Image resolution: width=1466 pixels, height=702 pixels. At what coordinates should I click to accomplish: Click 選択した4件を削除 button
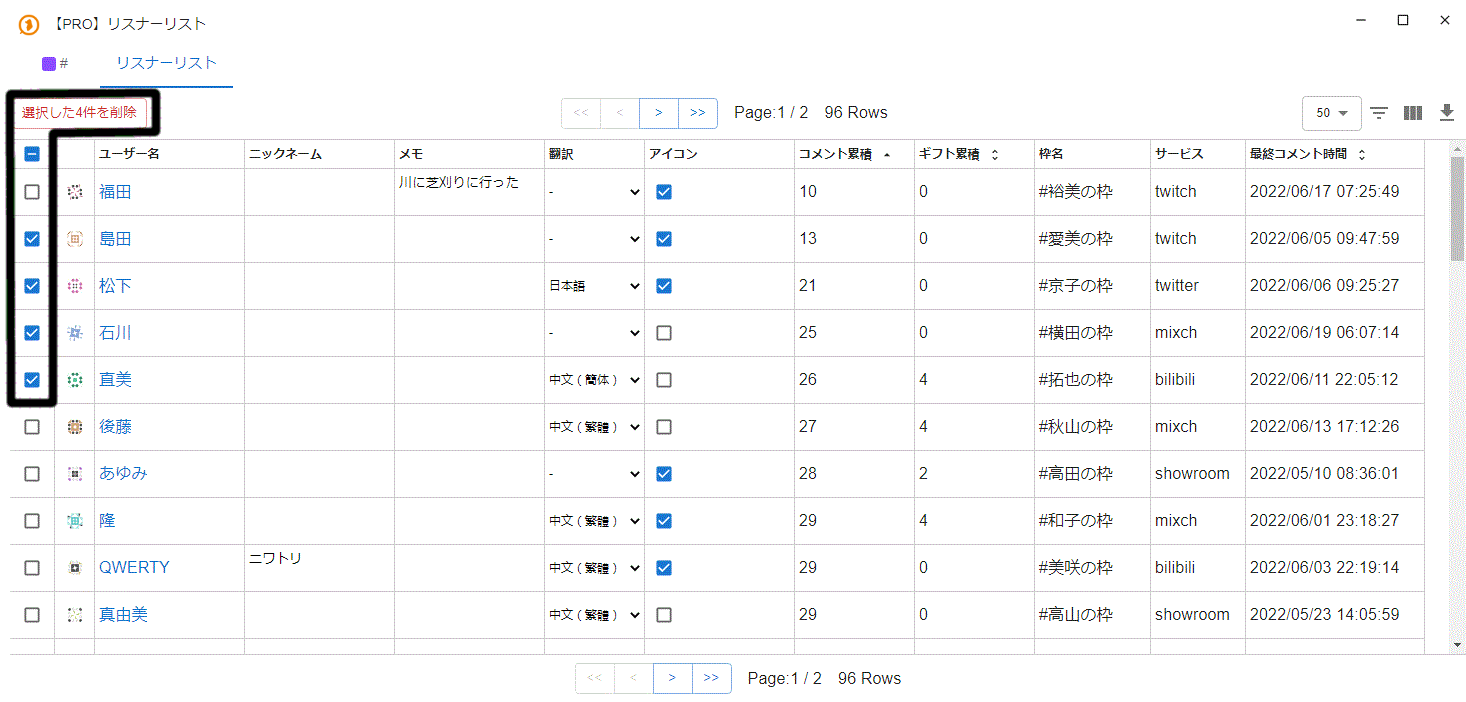click(80, 113)
